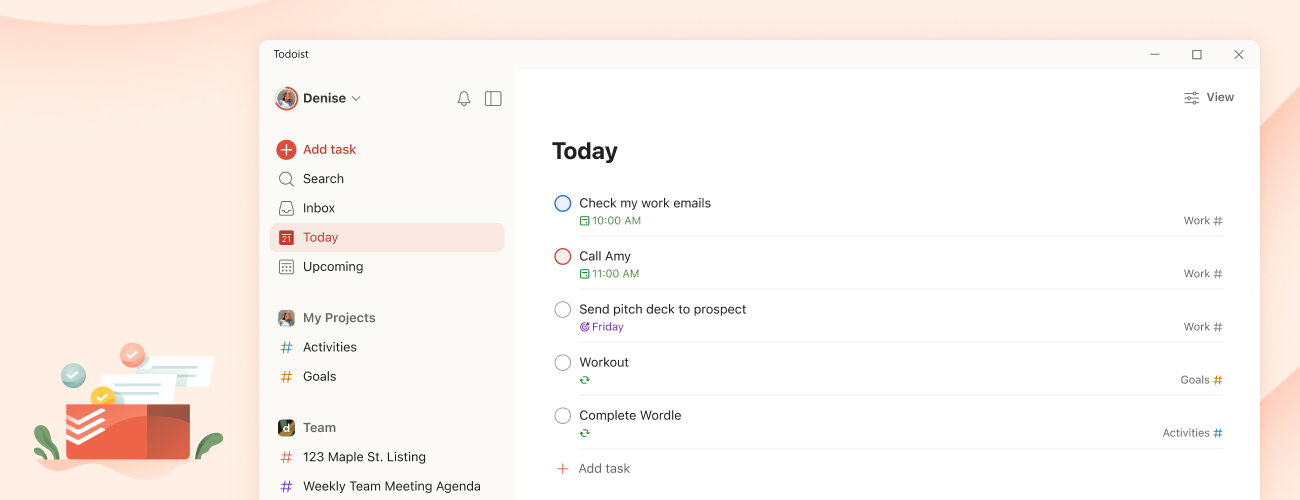The width and height of the screenshot is (1300, 500).
Task: Check off the 'Call Amy' task
Action: [563, 257]
